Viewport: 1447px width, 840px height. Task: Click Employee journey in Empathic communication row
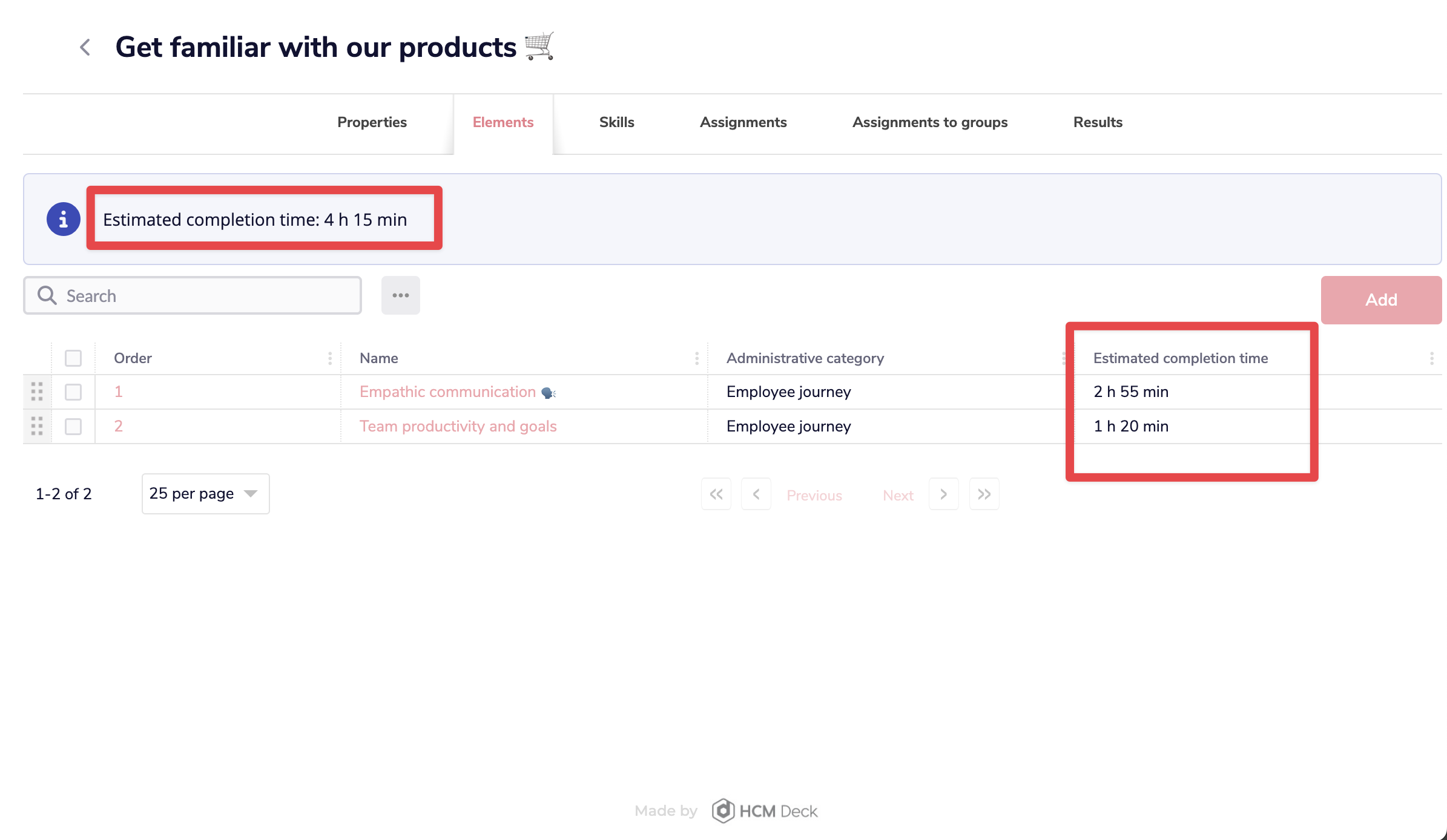click(789, 392)
